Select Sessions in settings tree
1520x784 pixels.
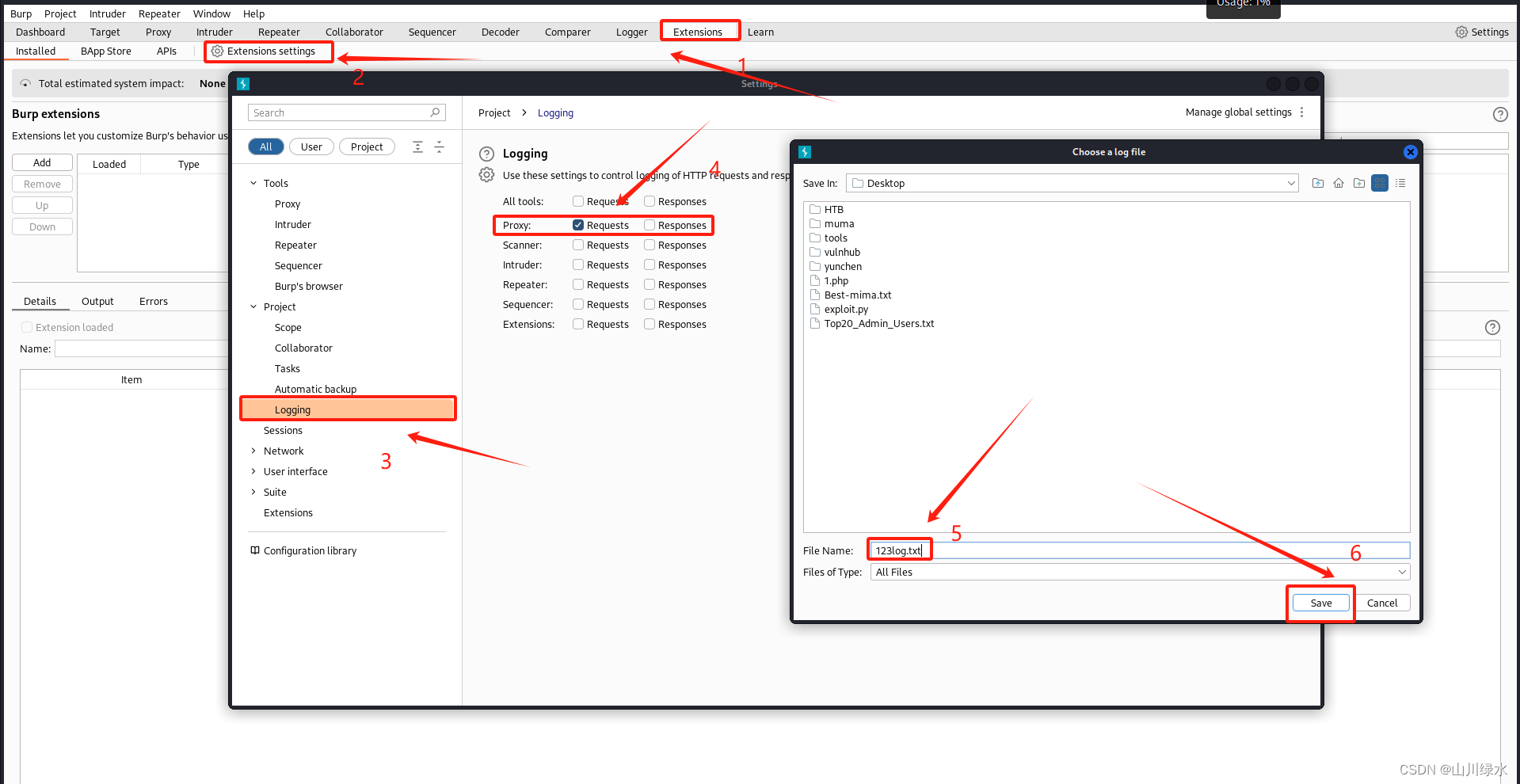[x=283, y=430]
